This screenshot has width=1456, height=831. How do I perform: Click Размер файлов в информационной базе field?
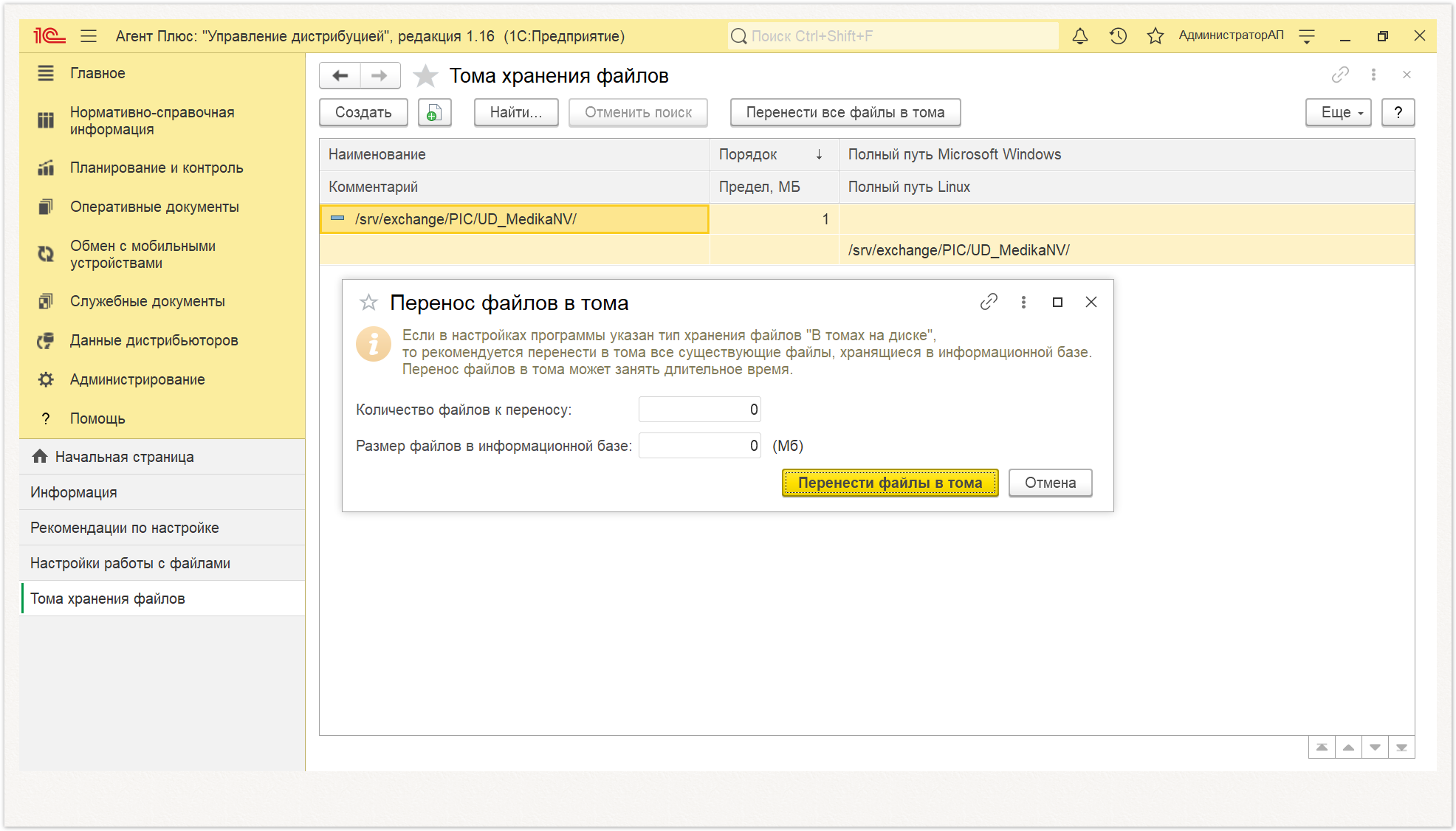[x=699, y=446]
